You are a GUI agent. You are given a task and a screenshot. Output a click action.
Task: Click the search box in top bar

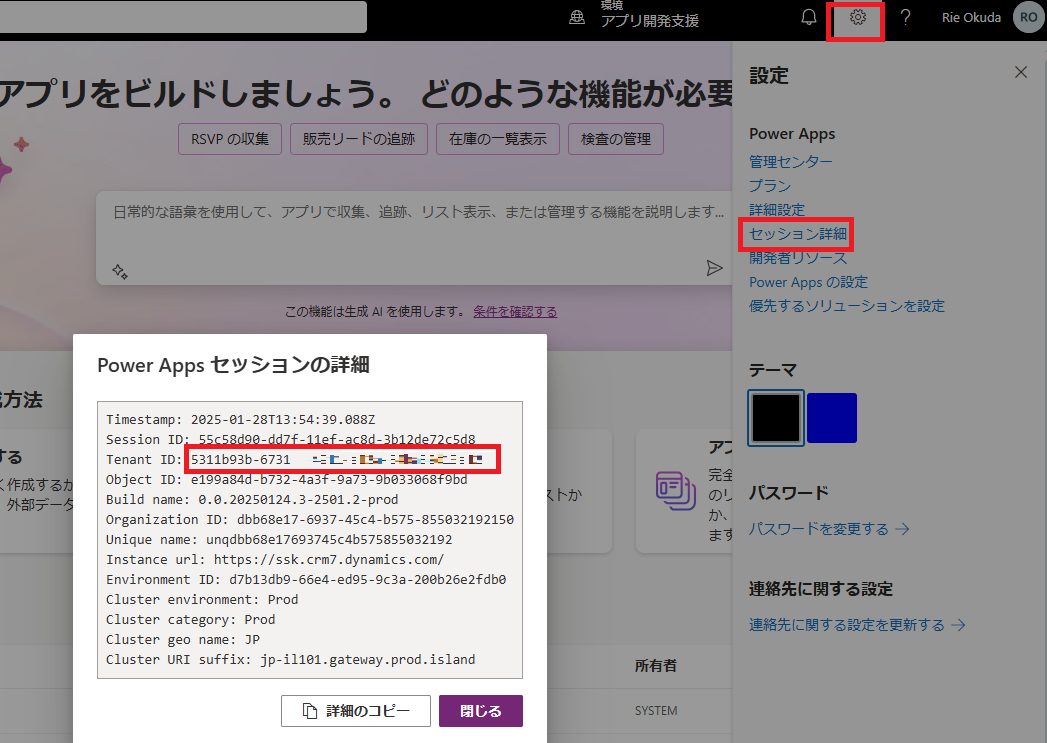tap(183, 17)
